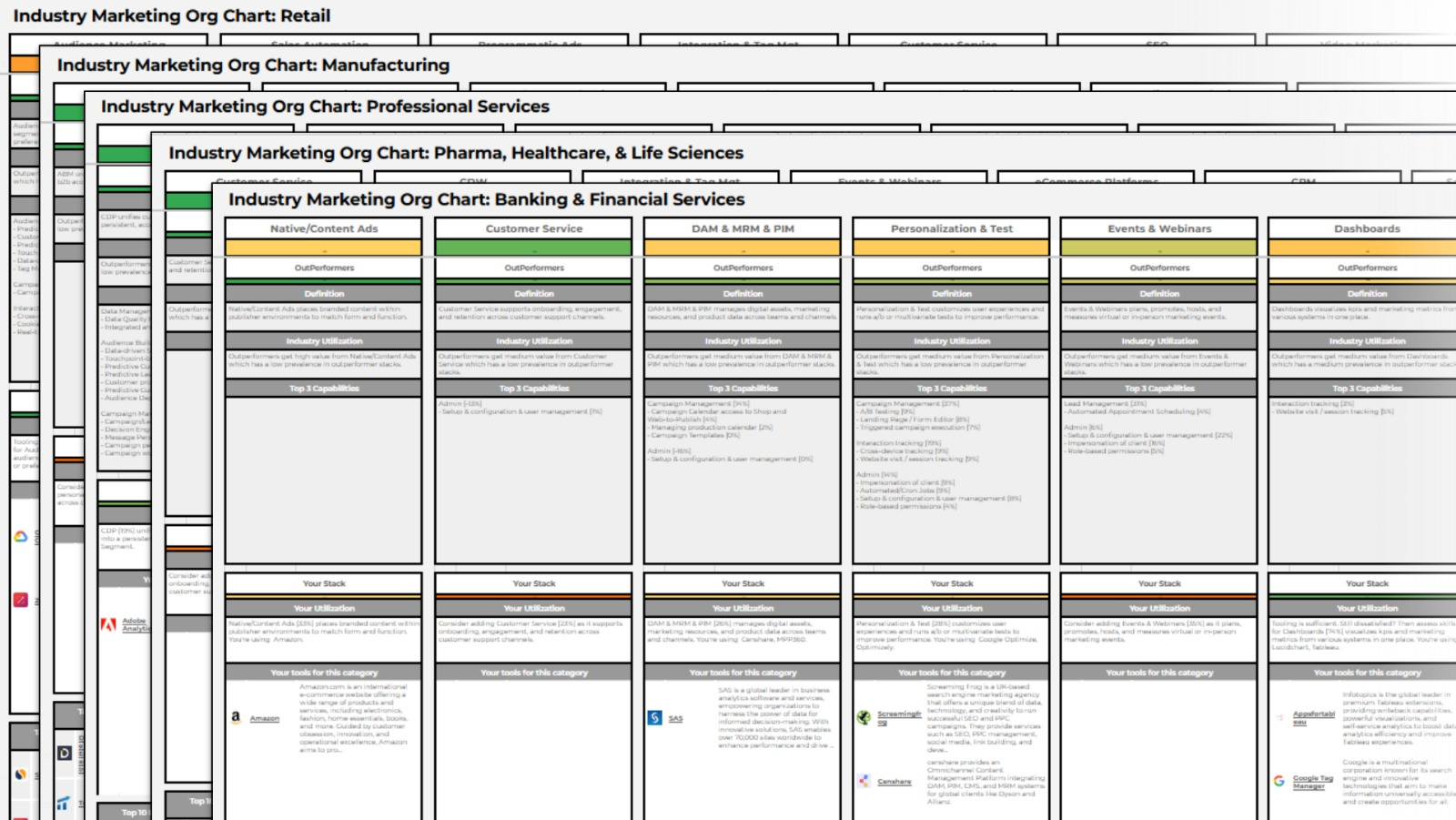Click the Google Cloud logo icon
Image resolution: width=1456 pixels, height=820 pixels.
coord(20,537)
